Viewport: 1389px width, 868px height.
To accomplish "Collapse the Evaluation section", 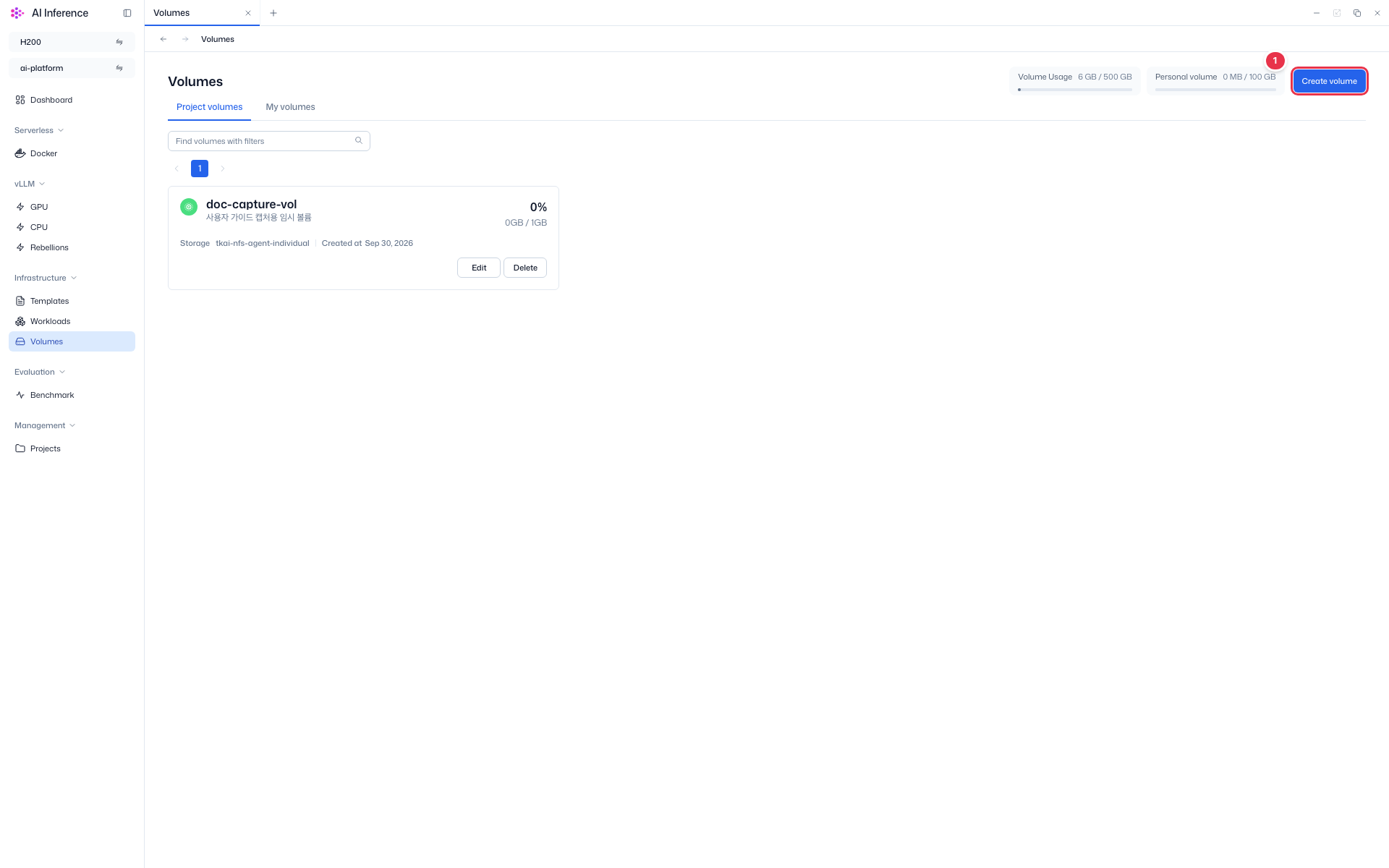I will 40,372.
